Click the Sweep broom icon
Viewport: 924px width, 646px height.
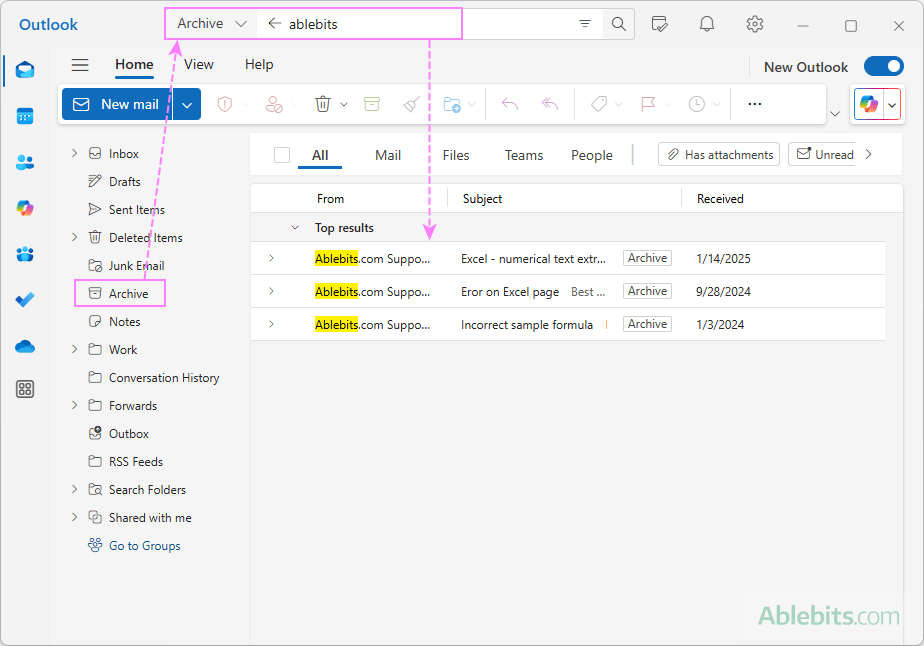click(x=411, y=104)
